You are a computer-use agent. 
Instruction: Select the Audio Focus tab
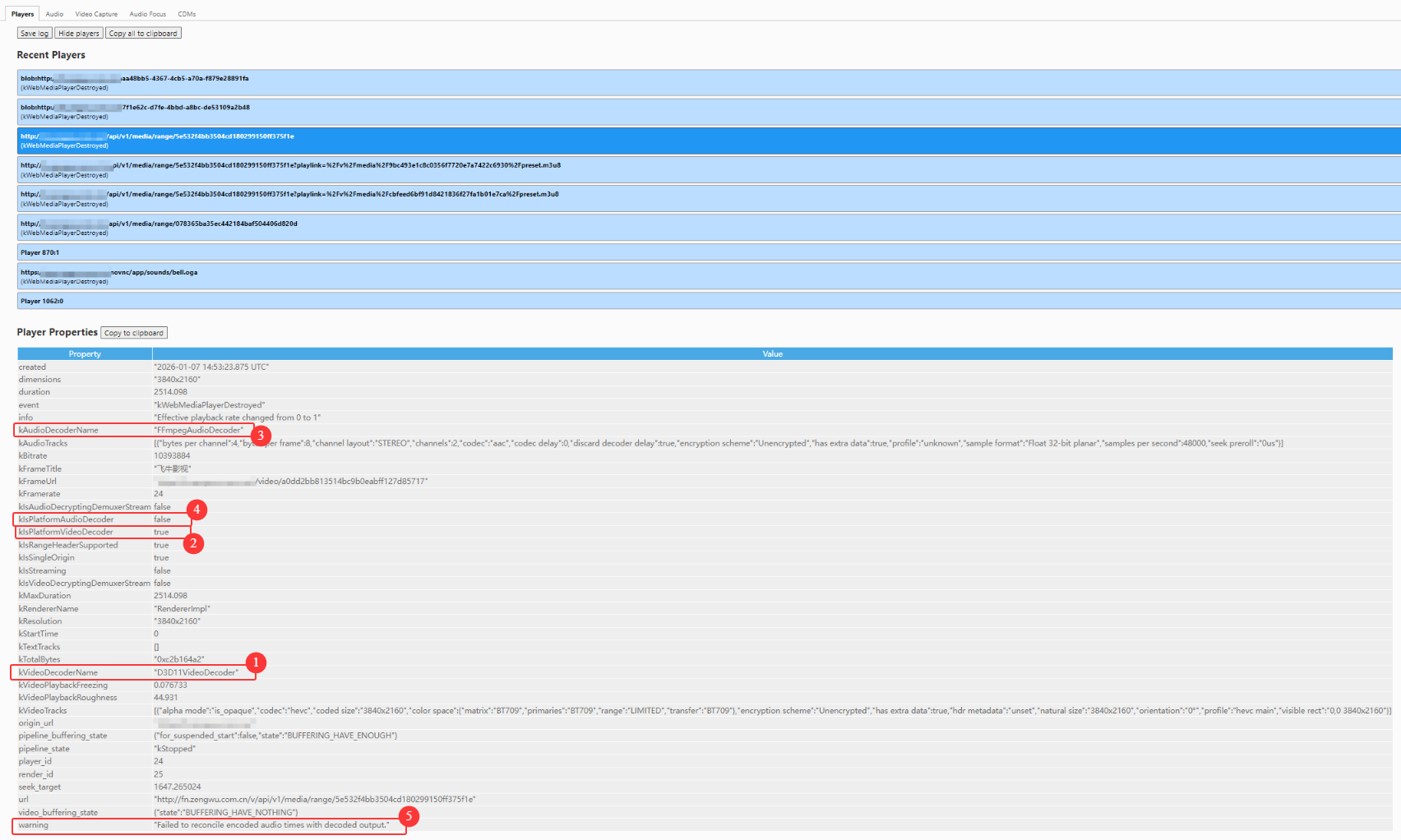[x=147, y=14]
